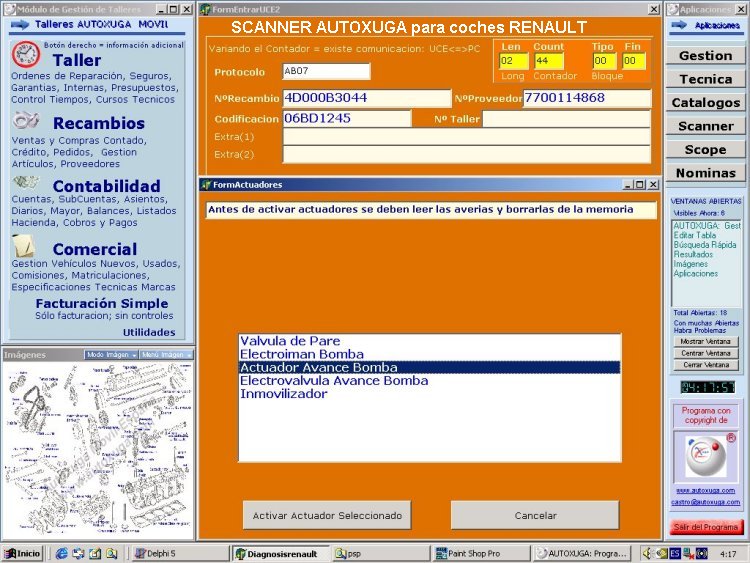
Task: Click the FormEntrarUCE2 title bar icon
Action: coord(205,9)
